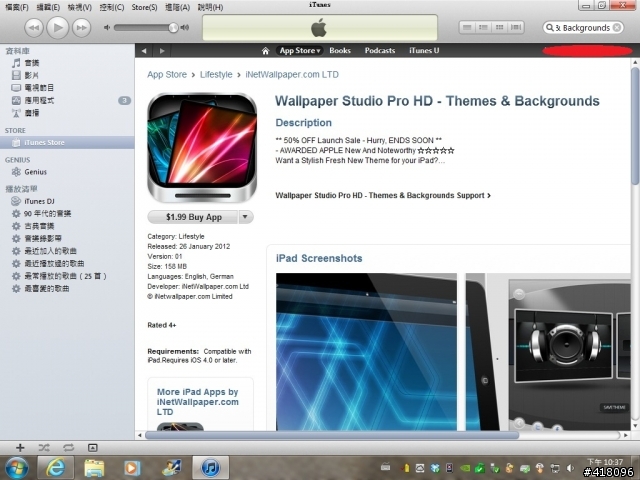Image resolution: width=640 pixels, height=480 pixels.
Task: Switch to Cover Flow view icon
Action: [516, 27]
